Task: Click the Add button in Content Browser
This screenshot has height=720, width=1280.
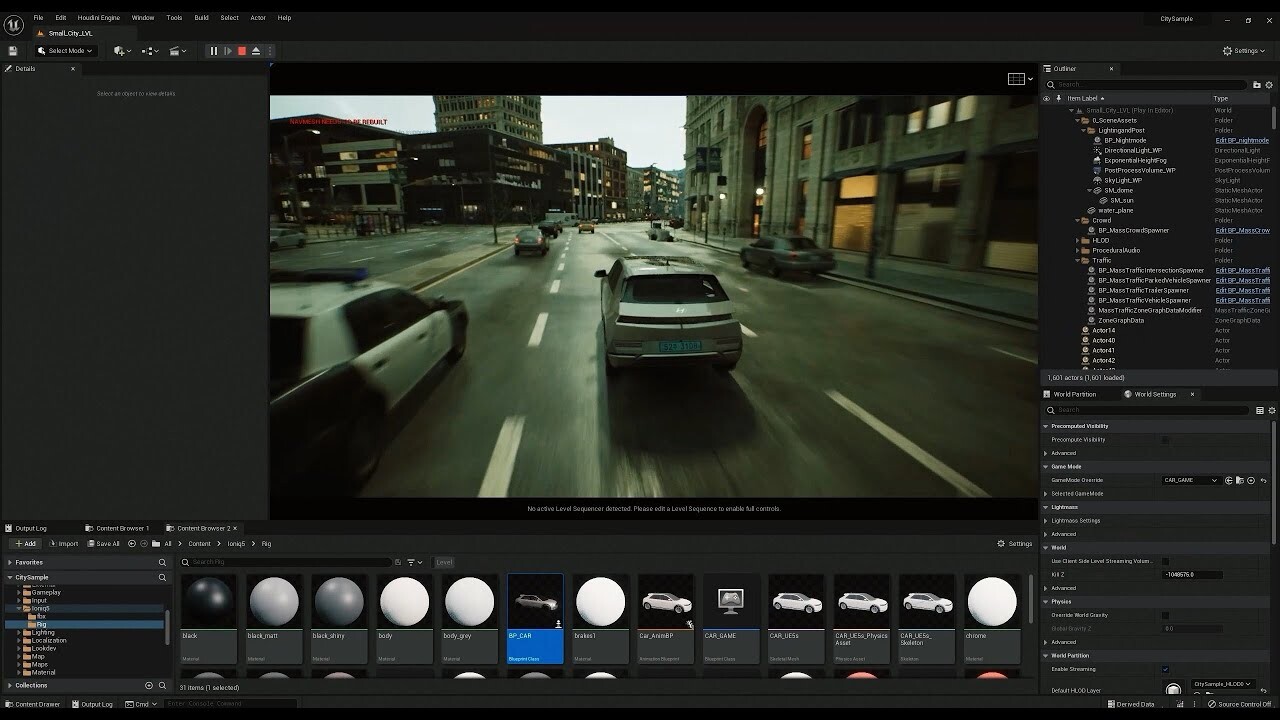Action: point(24,543)
